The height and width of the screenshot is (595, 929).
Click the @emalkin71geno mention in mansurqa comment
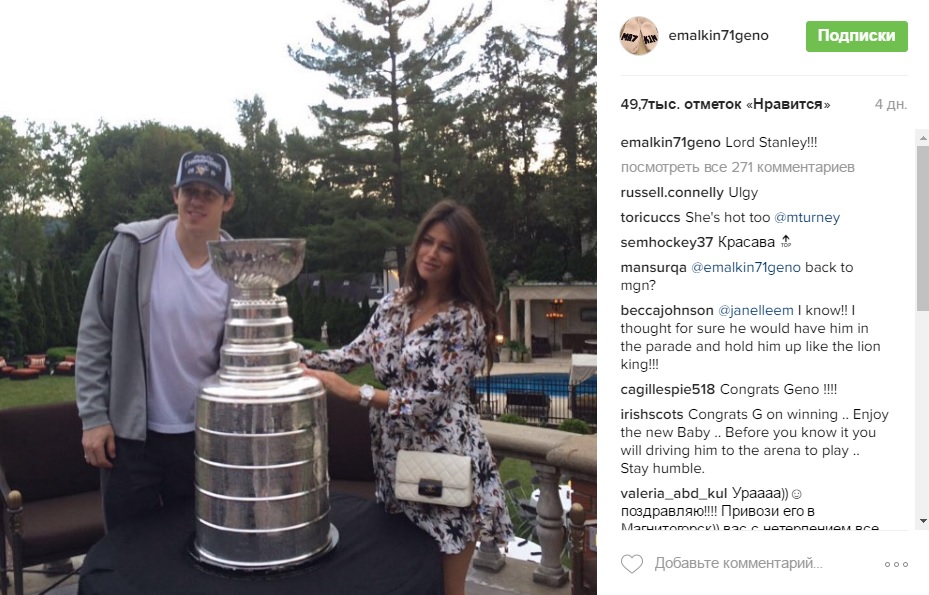click(745, 267)
